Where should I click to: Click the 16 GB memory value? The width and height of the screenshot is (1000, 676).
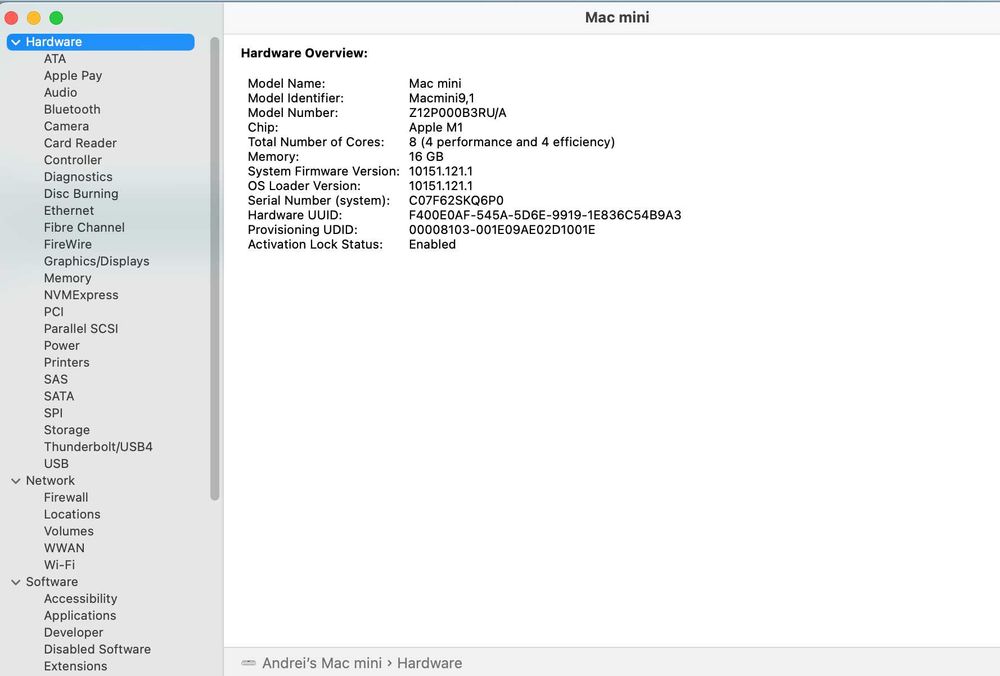click(x=426, y=157)
